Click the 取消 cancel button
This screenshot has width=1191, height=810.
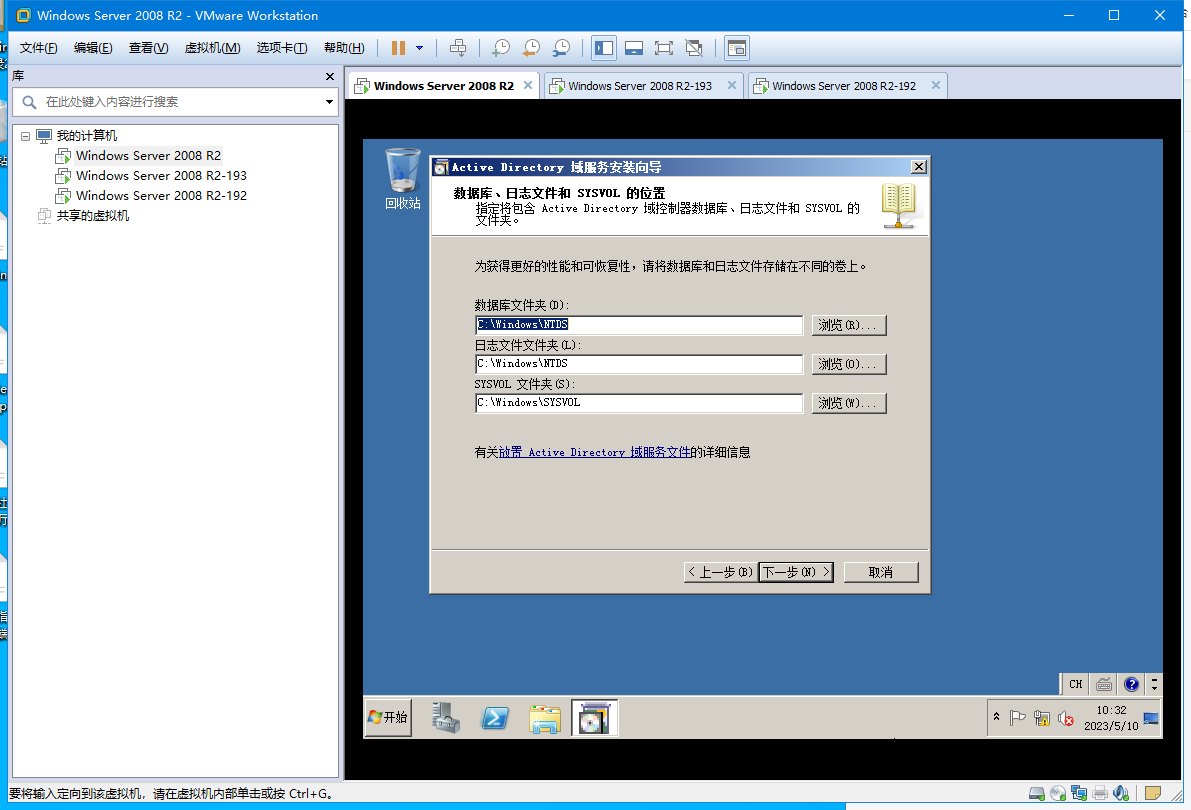click(881, 572)
